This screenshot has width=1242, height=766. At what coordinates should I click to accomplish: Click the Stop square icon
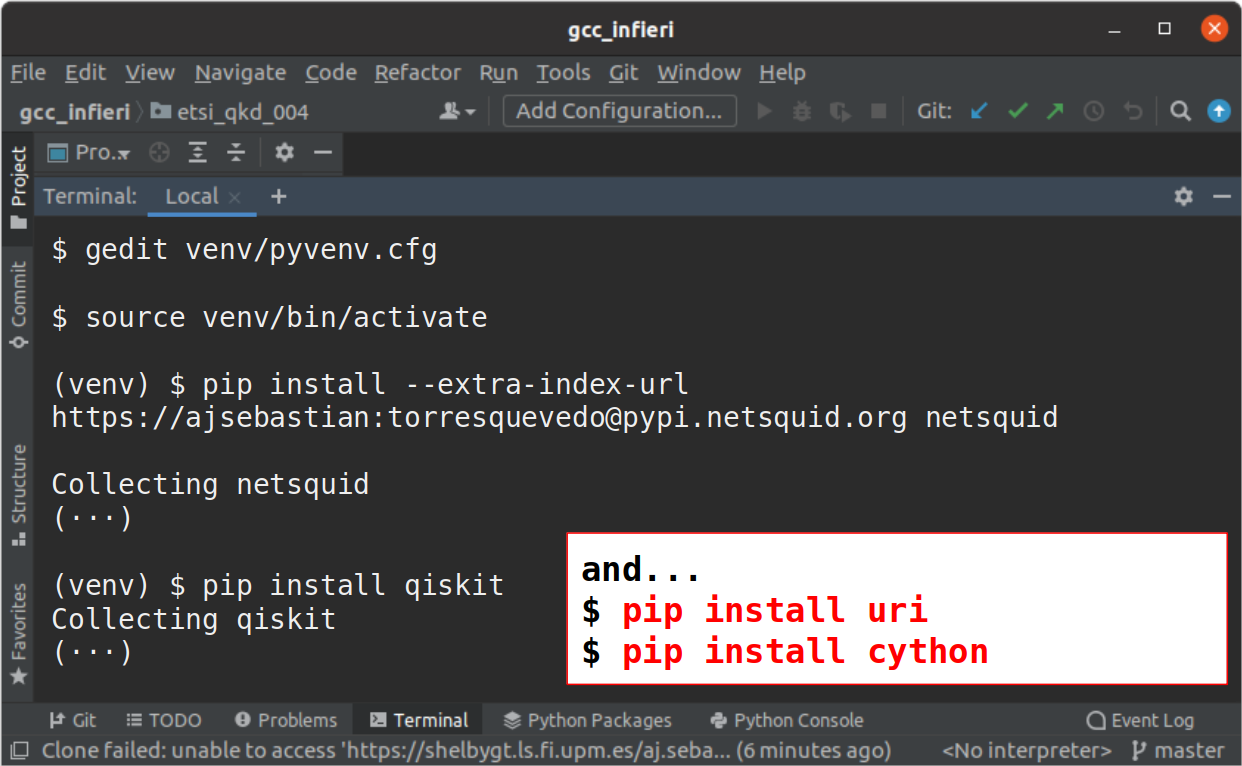click(879, 111)
